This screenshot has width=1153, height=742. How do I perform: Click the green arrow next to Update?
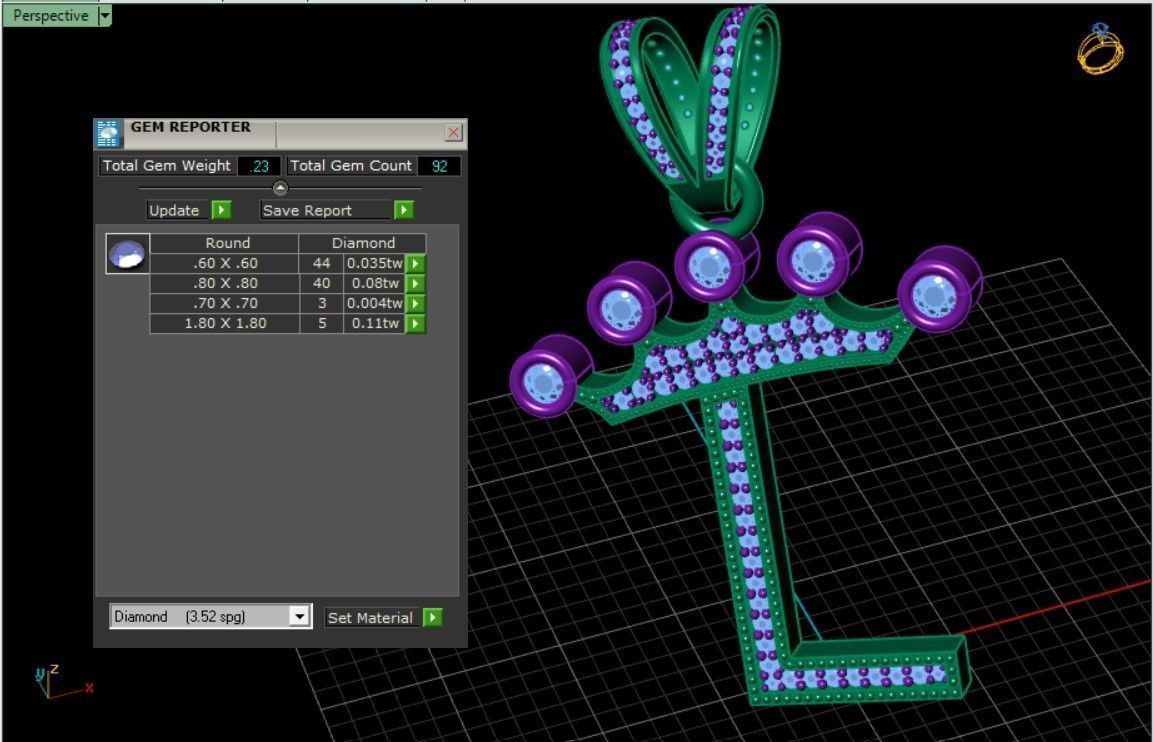pyautogui.click(x=221, y=210)
